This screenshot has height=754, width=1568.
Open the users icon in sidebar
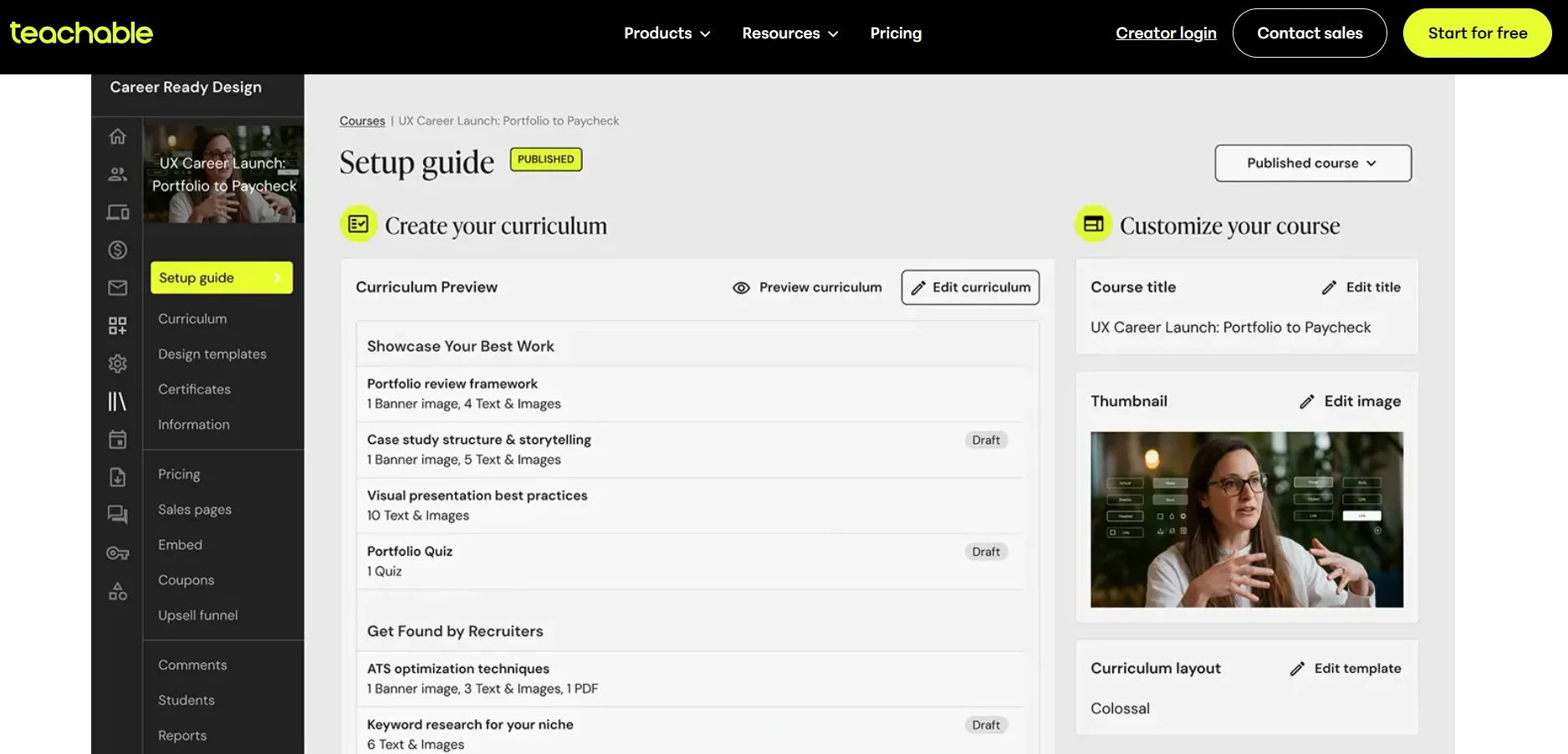[x=118, y=174]
